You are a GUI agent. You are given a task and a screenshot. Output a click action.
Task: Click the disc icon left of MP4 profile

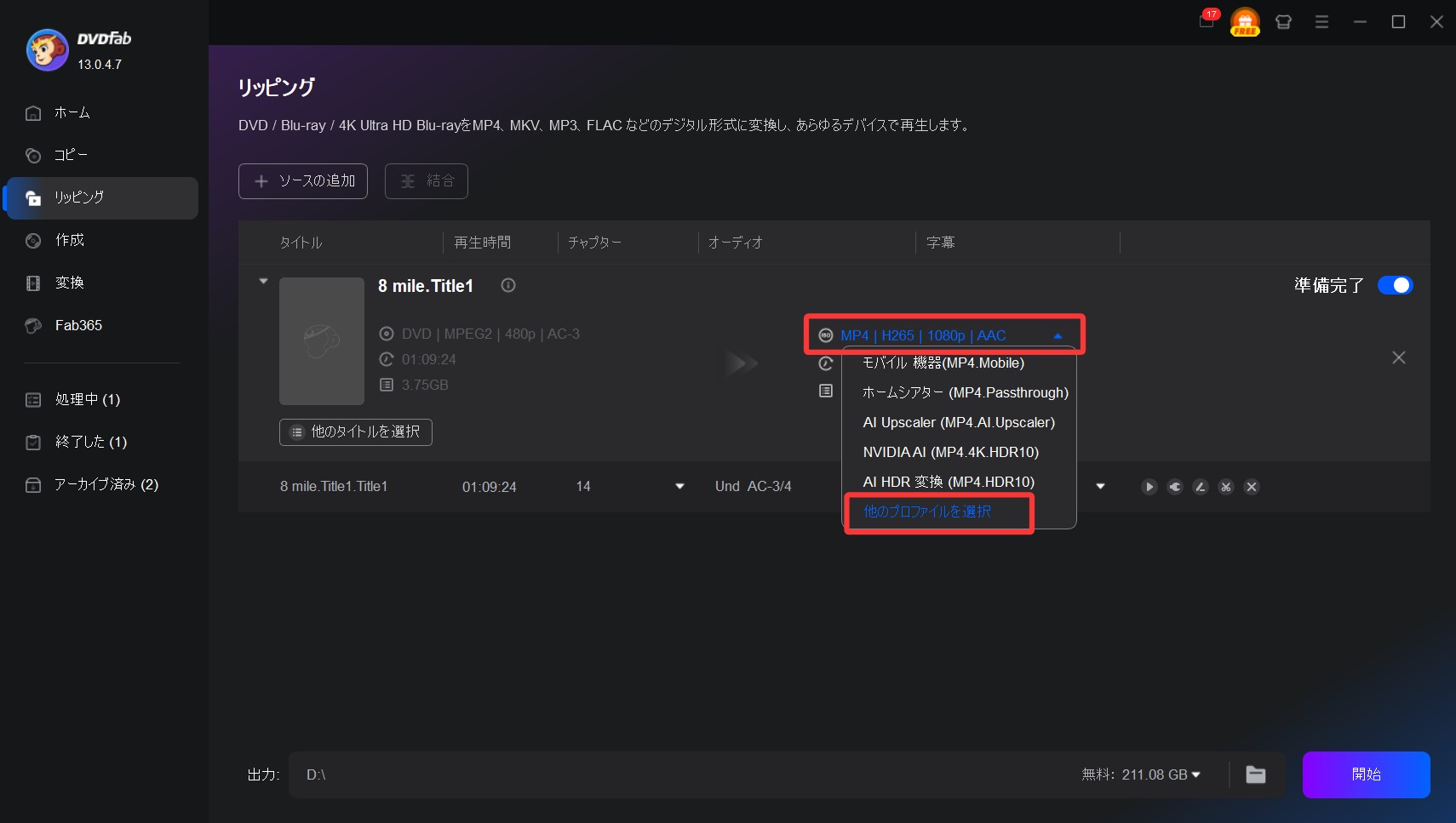click(826, 335)
